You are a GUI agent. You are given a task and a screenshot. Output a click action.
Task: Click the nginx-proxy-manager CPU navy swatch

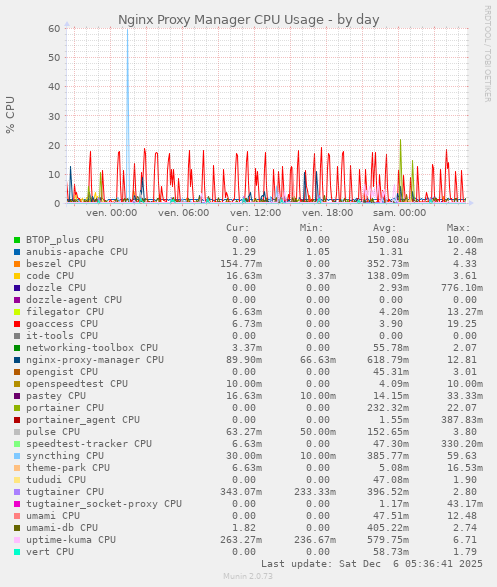[x=17, y=360]
